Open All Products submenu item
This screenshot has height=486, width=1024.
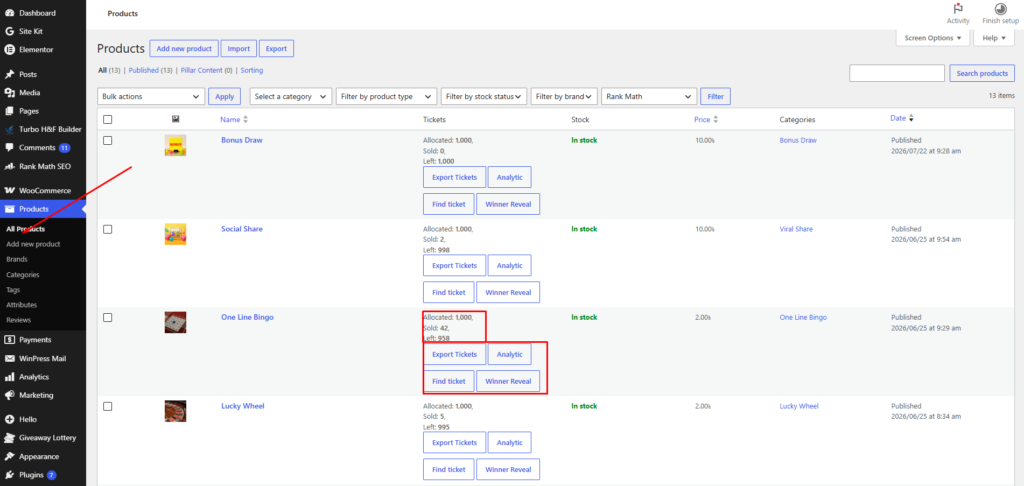pyautogui.click(x=25, y=229)
